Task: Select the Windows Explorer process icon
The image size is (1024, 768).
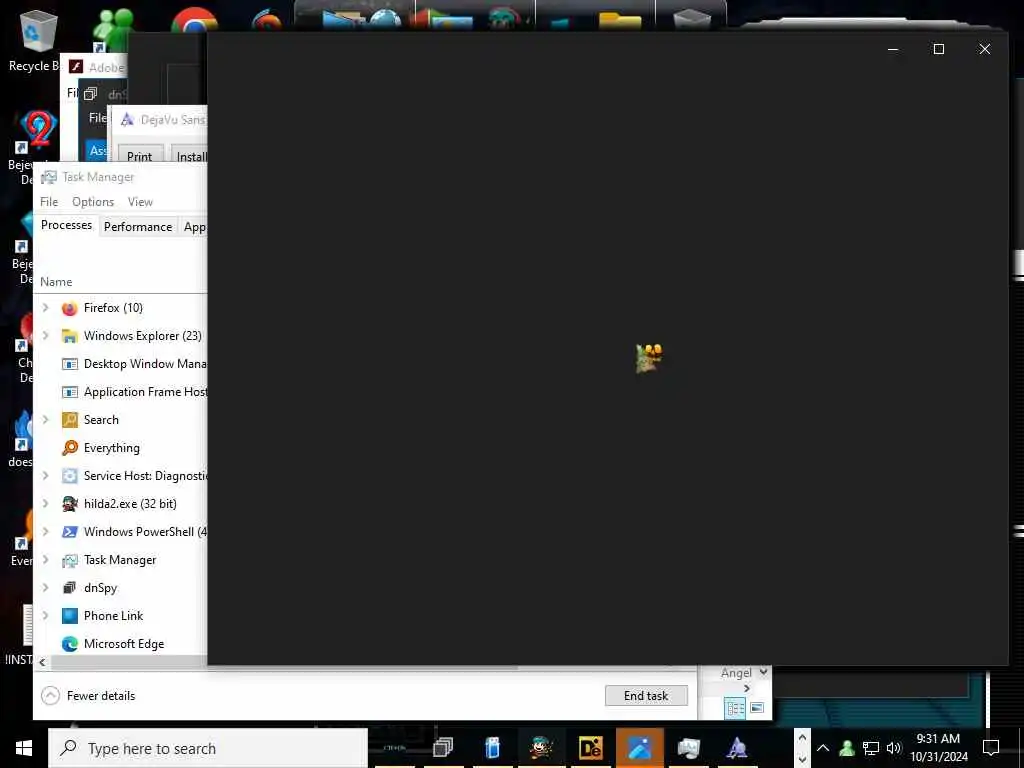Action: point(69,336)
